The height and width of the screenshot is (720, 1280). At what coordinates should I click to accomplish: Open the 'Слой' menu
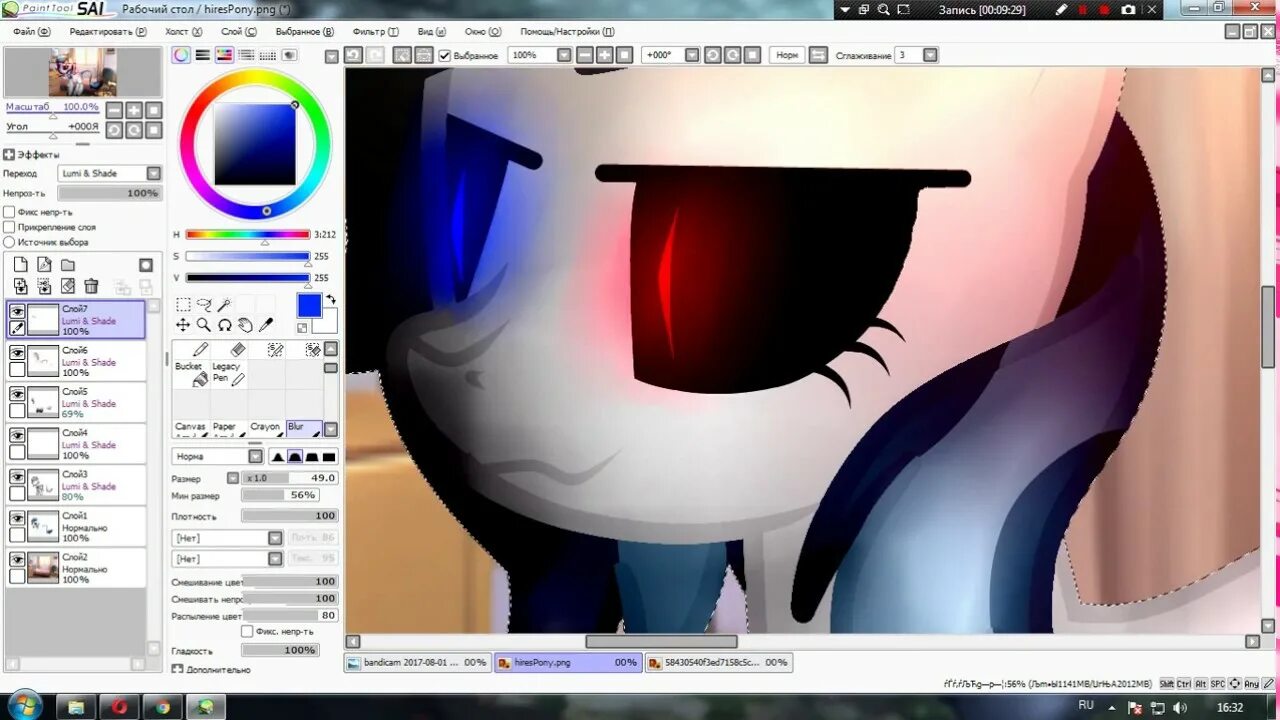tap(238, 31)
